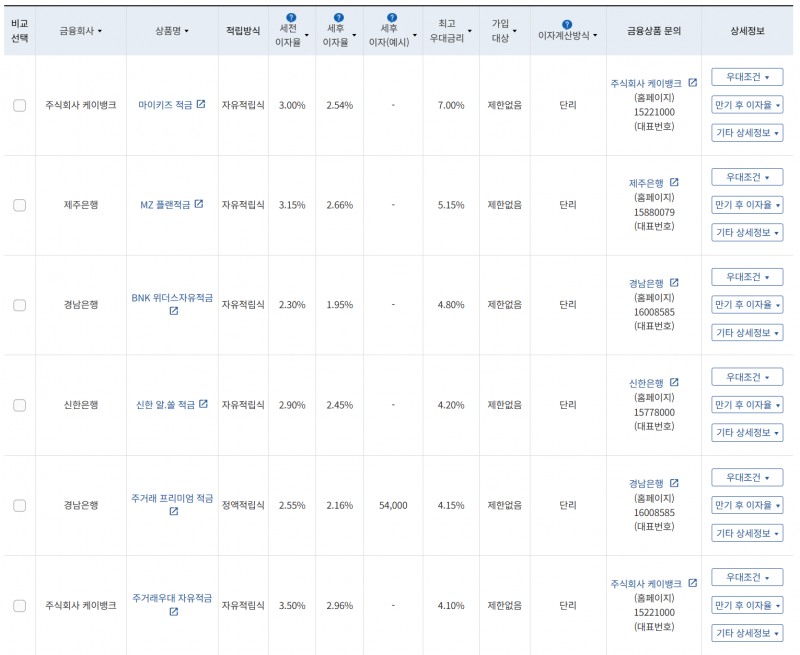The image size is (800, 655).
Task: Open external link icon under 주거래우대 자유적금
Action: pos(173,611)
